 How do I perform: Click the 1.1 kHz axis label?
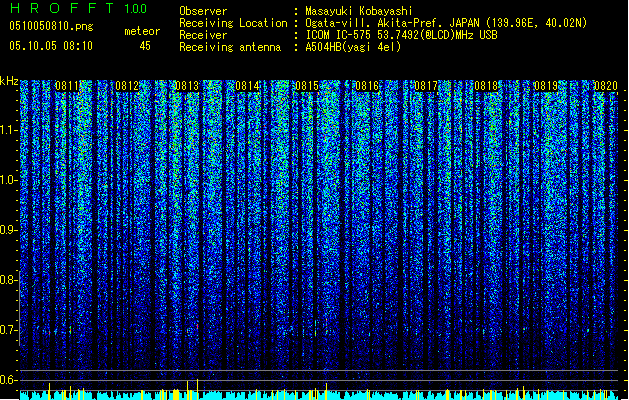(8, 130)
